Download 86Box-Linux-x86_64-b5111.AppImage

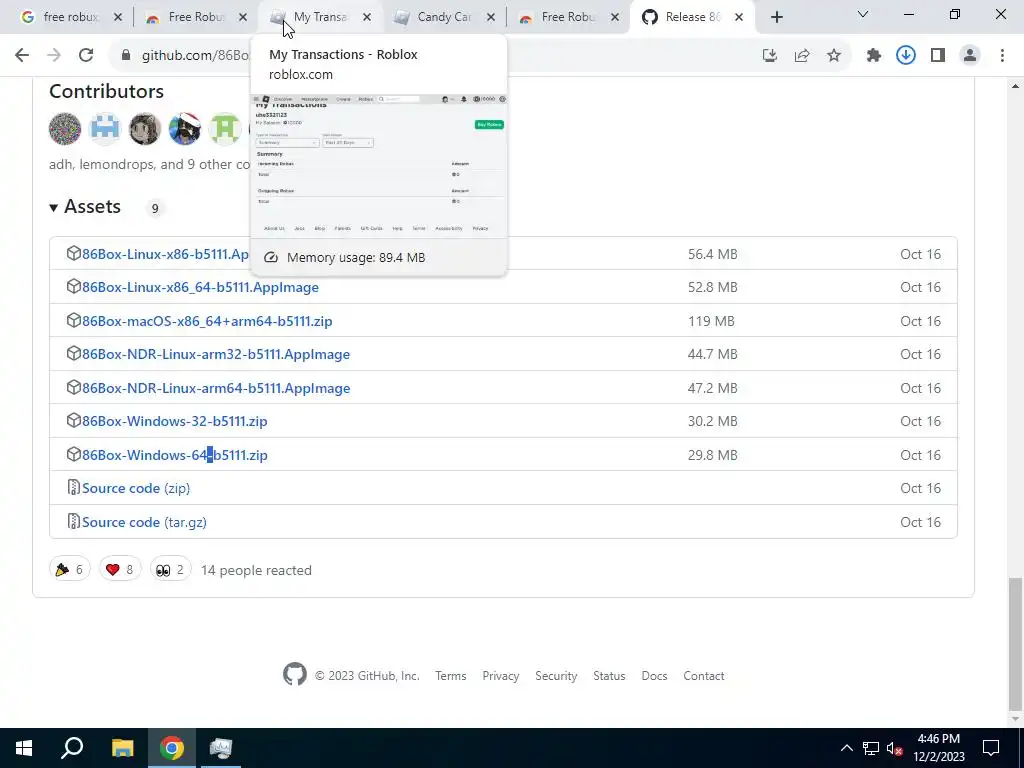click(200, 287)
